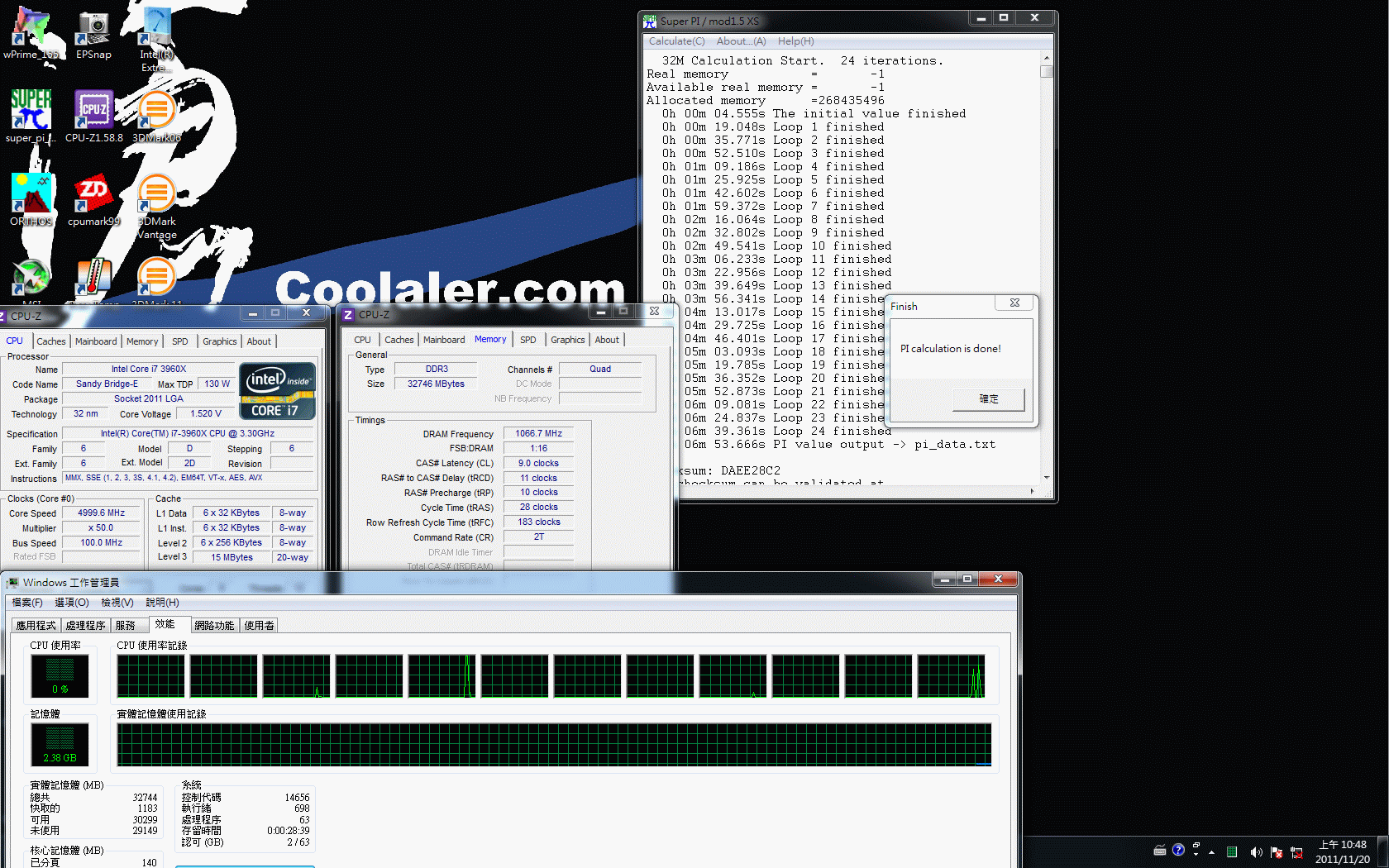Open the language bar options arrow

(1196, 855)
